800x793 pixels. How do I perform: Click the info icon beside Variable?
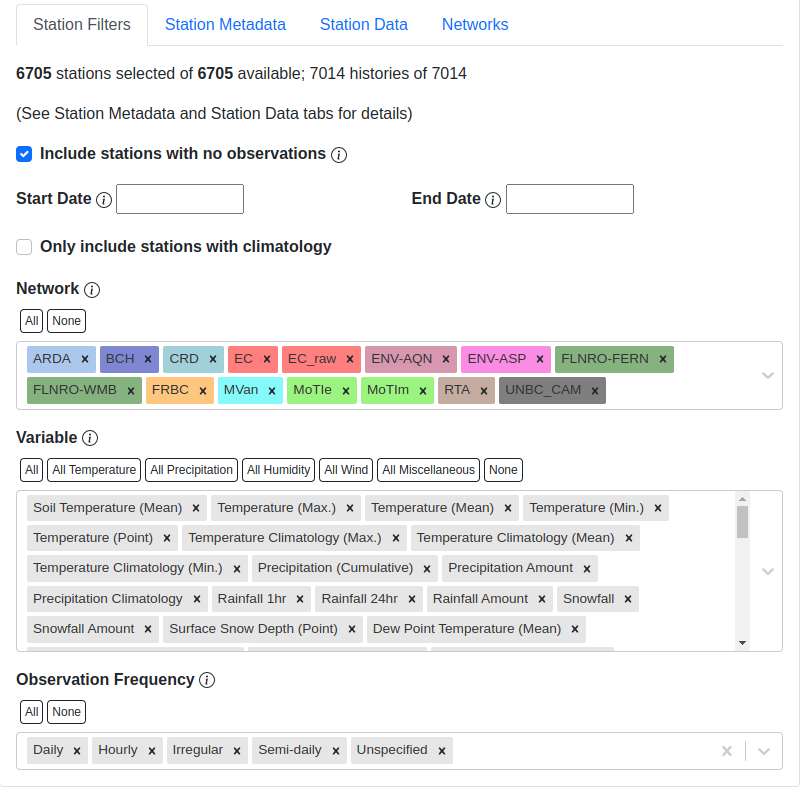(x=88, y=438)
